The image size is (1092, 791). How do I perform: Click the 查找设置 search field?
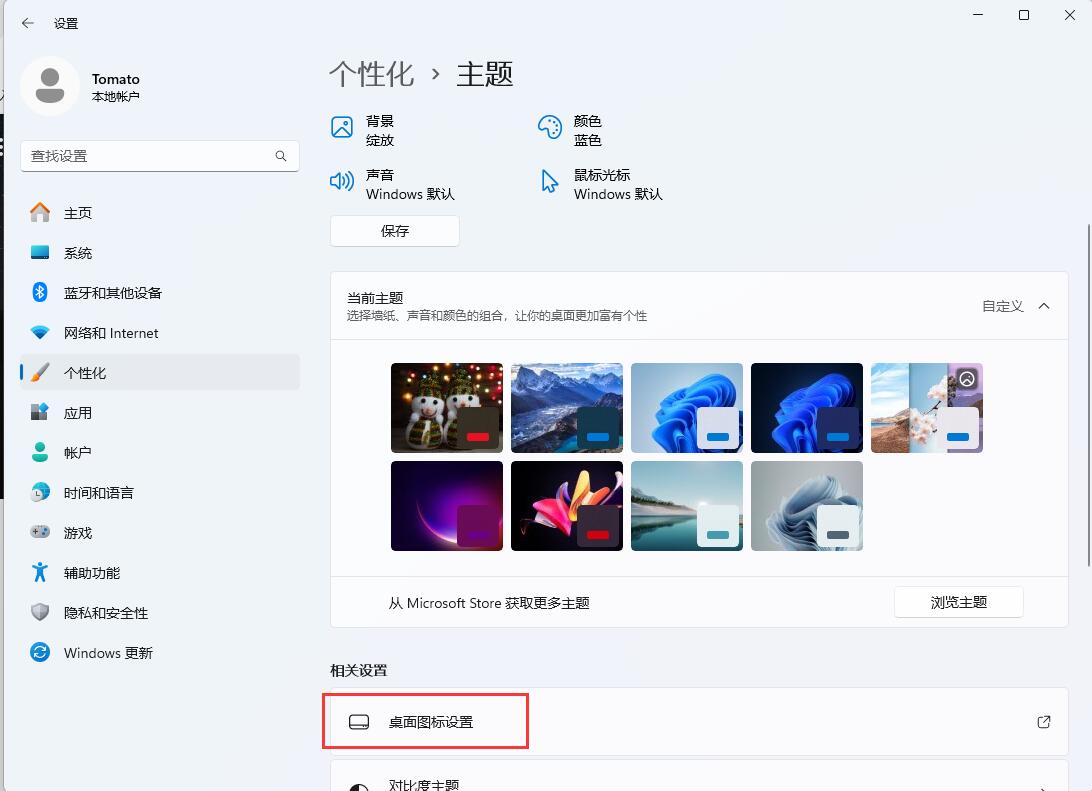coord(150,156)
